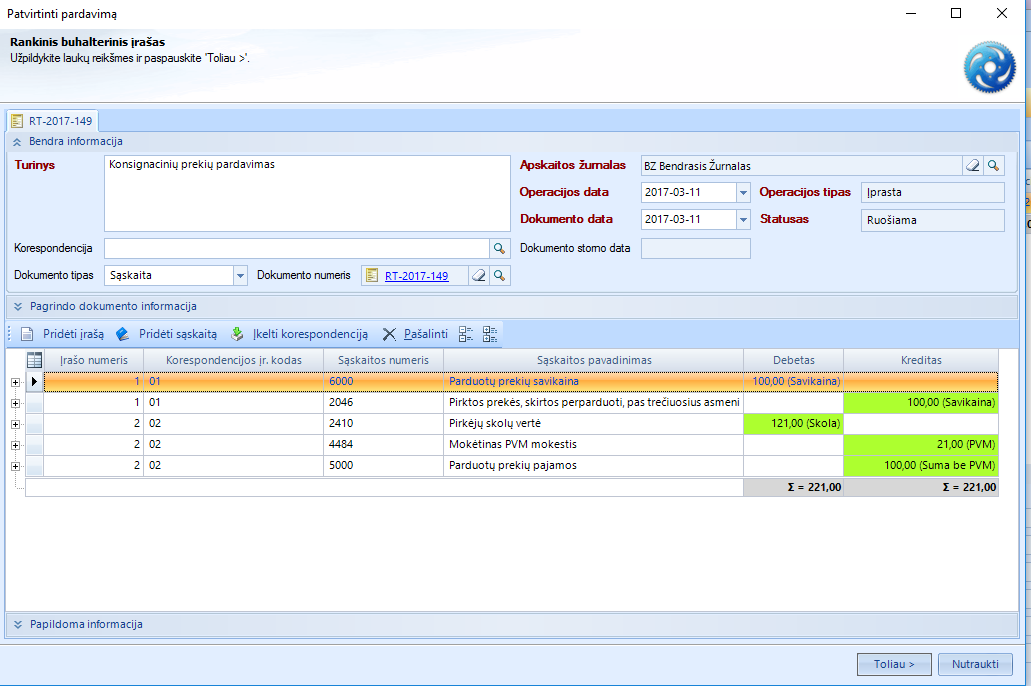1031x686 pixels.
Task: Select the RT-2017-149 tab
Action: pyautogui.click(x=52, y=121)
